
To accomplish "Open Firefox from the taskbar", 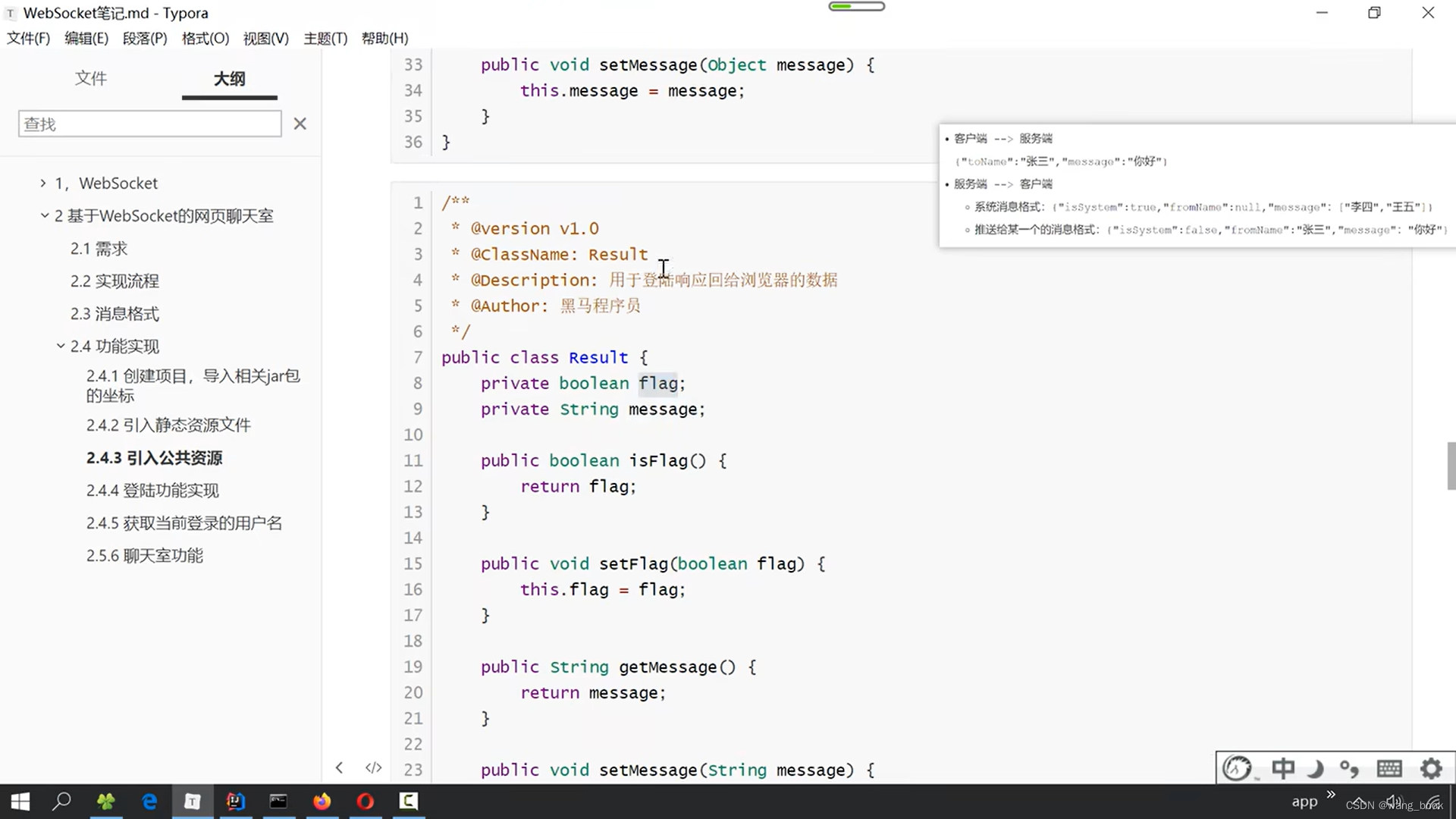I will click(322, 801).
